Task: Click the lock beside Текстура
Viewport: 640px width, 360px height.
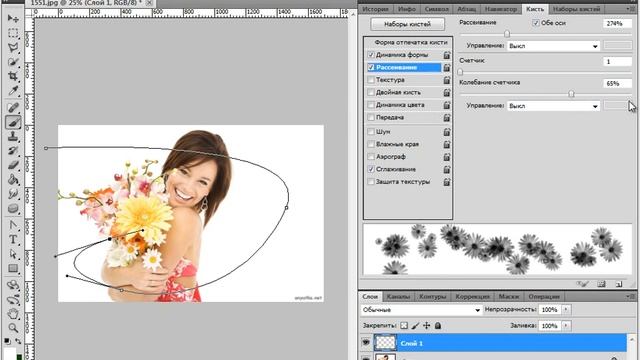Action: (x=447, y=80)
